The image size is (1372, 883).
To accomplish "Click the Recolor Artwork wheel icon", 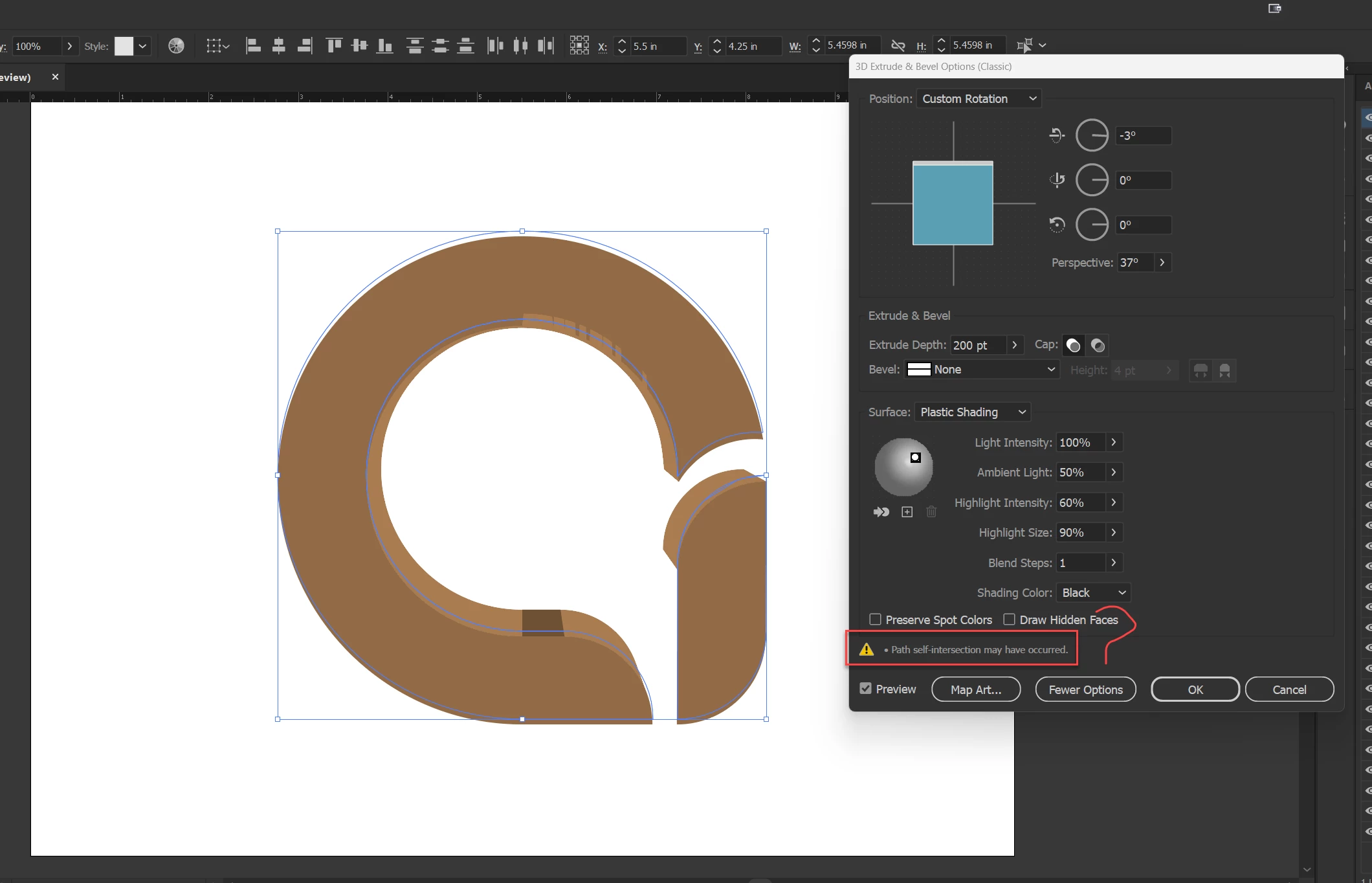I will (x=176, y=46).
